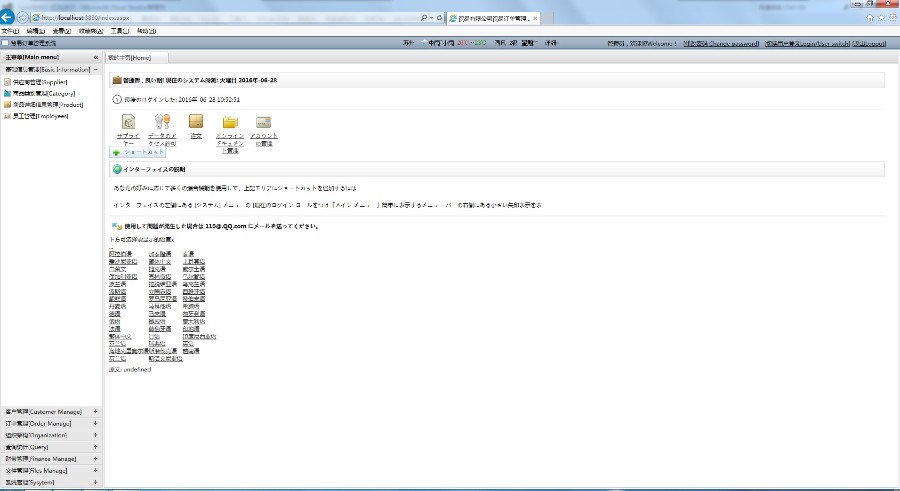Click the address bar search magnifier icon
The width and height of the screenshot is (900, 491).
424,18
